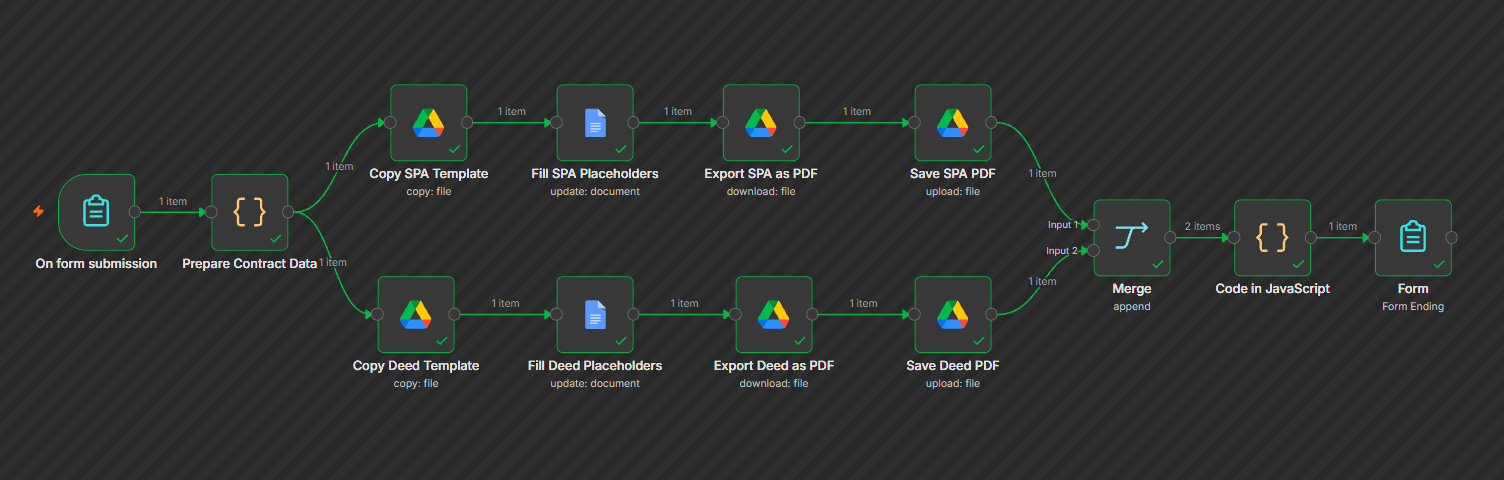Click "download: file" under Export Deed as PDF
The image size is (1504, 480).
(x=774, y=384)
